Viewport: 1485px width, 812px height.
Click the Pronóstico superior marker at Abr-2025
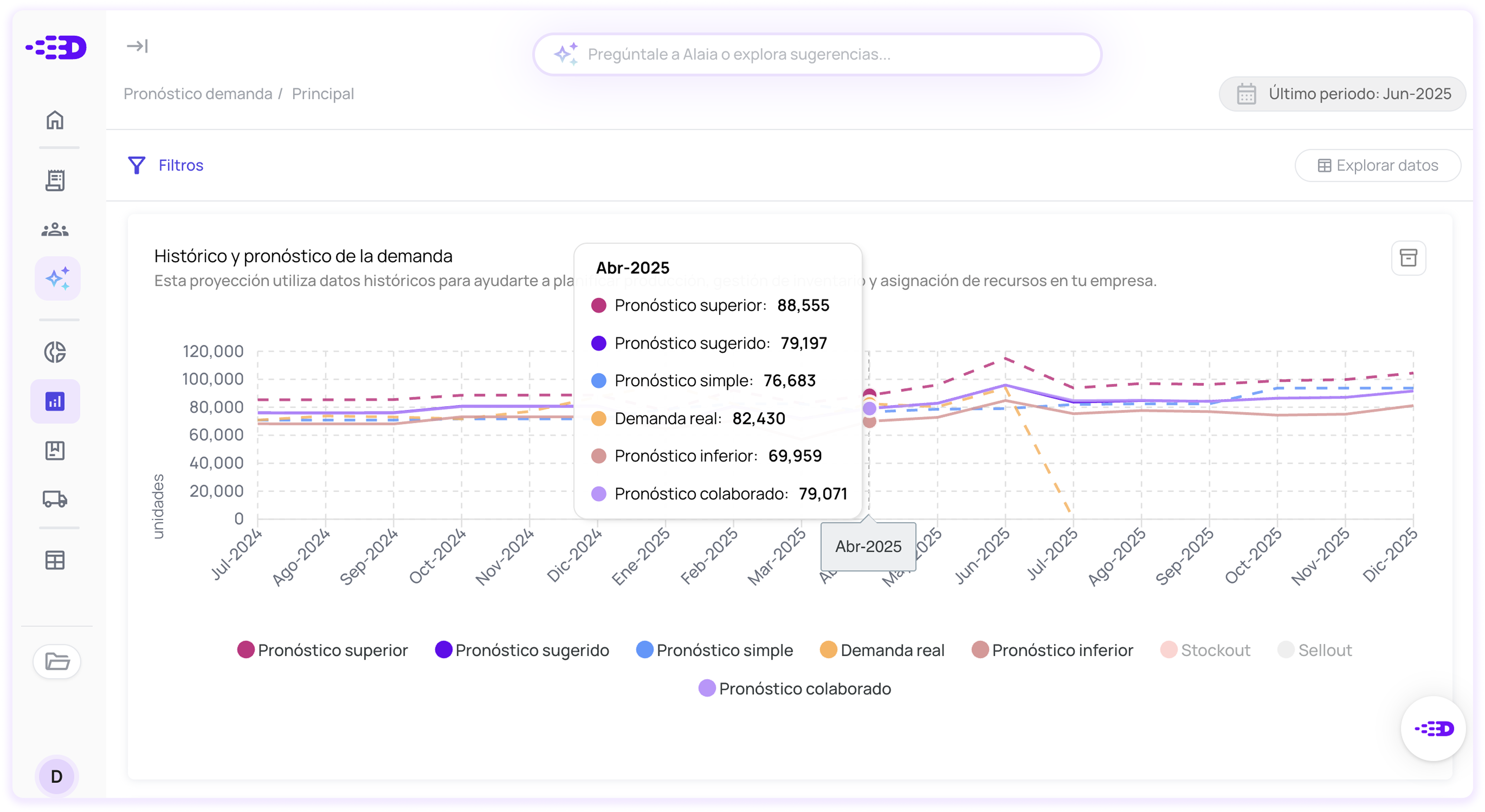869,395
